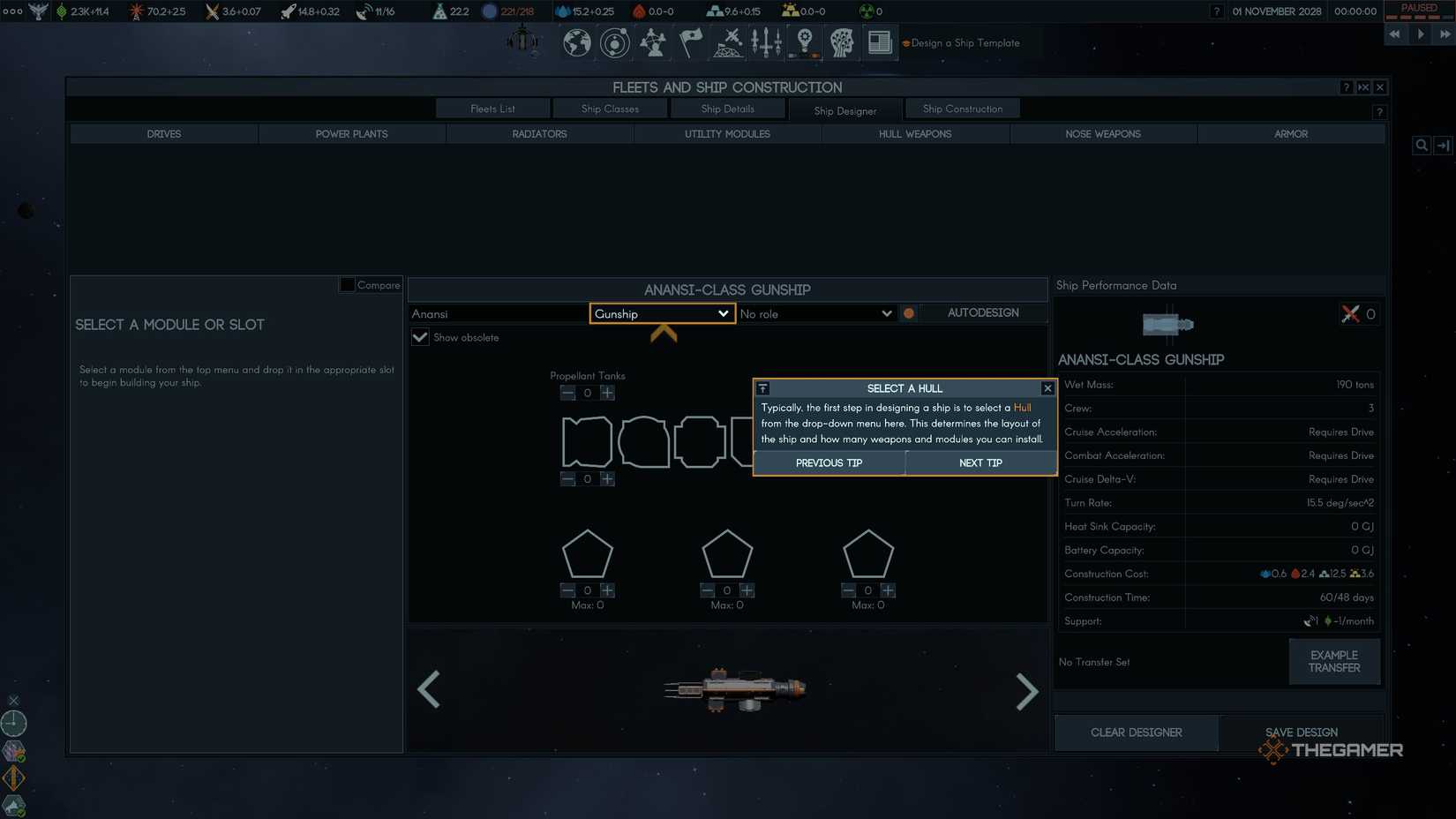Viewport: 1456px width, 819px height.
Task: Increase propellant tanks with the plus stepper
Action: 607,393
